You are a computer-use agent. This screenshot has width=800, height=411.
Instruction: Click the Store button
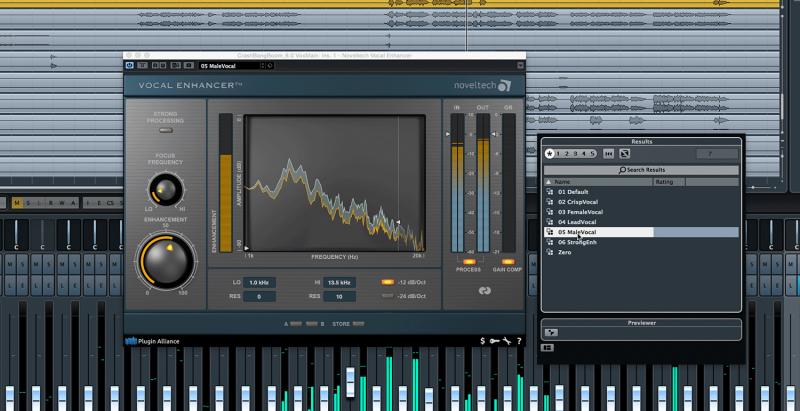[358, 324]
